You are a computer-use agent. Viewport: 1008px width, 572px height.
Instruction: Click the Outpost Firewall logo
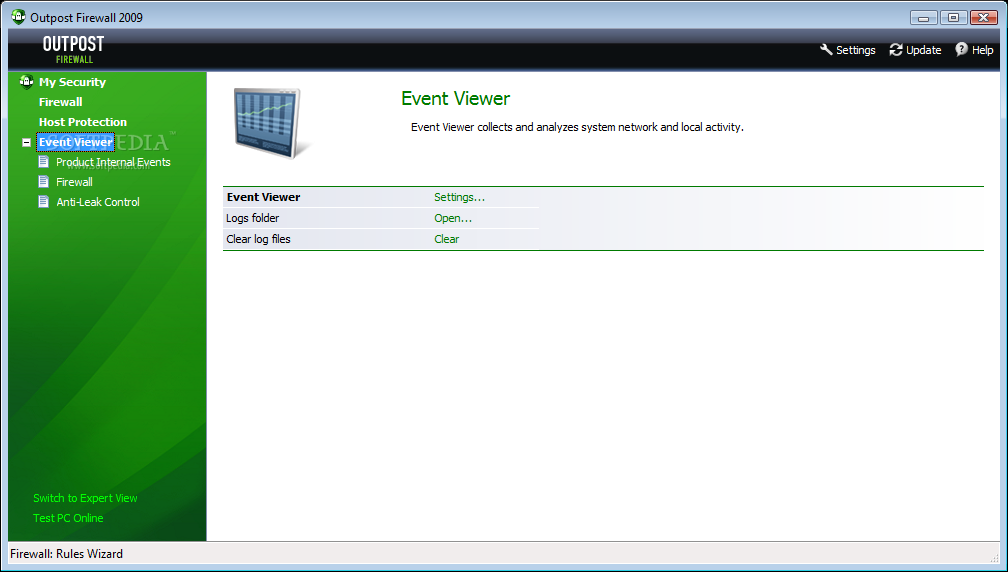[73, 49]
